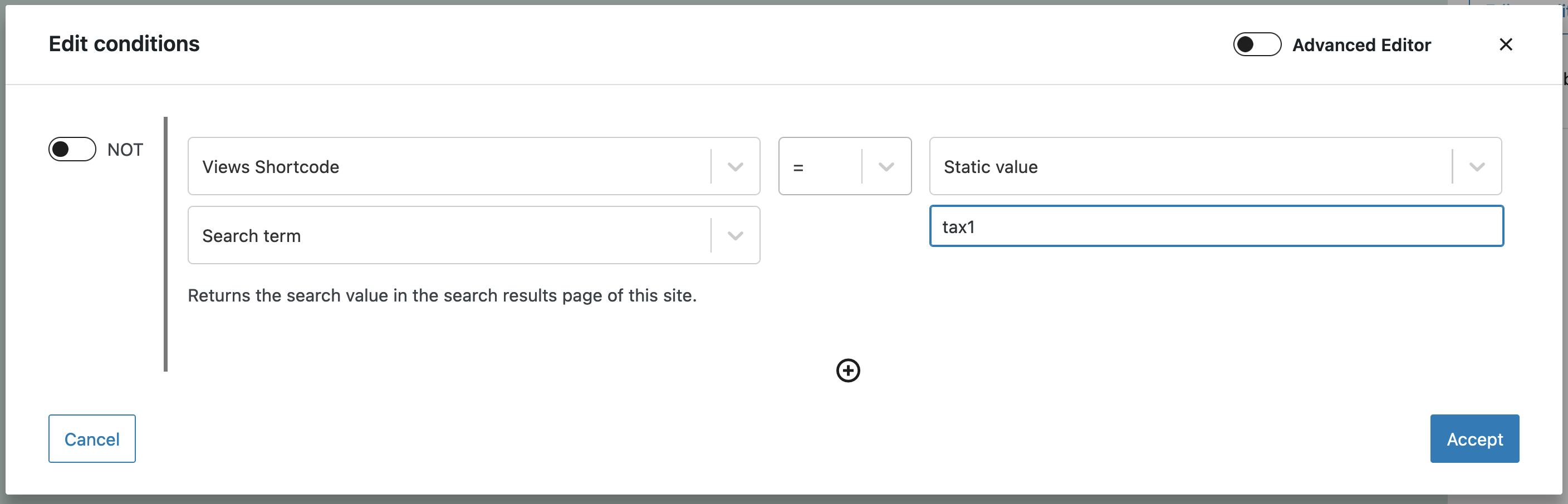This screenshot has height=504, width=1568.
Task: Click the chevron beside Static value
Action: click(x=1476, y=166)
